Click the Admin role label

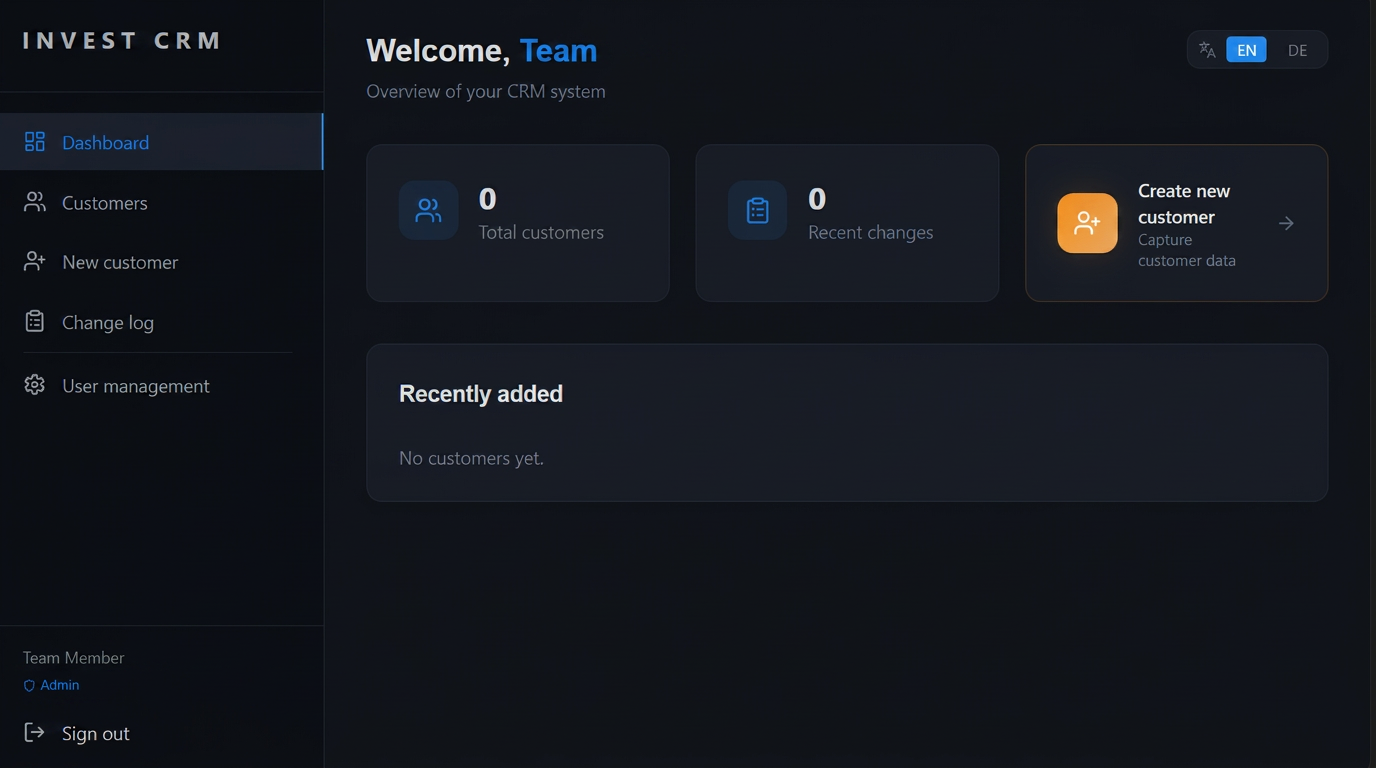(x=60, y=685)
